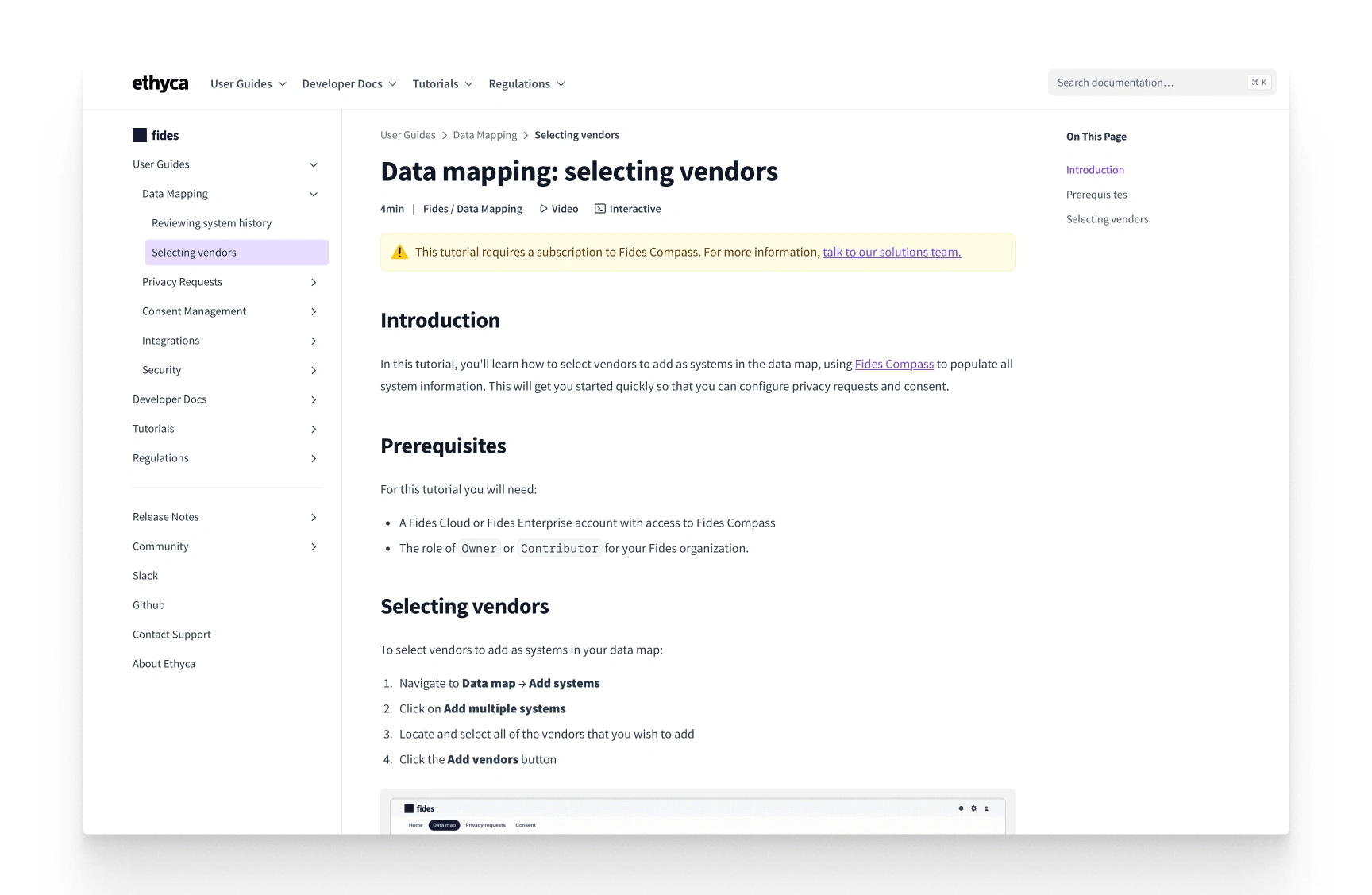
Task: Jump to Prerequisites in On This Page
Action: coord(1096,195)
